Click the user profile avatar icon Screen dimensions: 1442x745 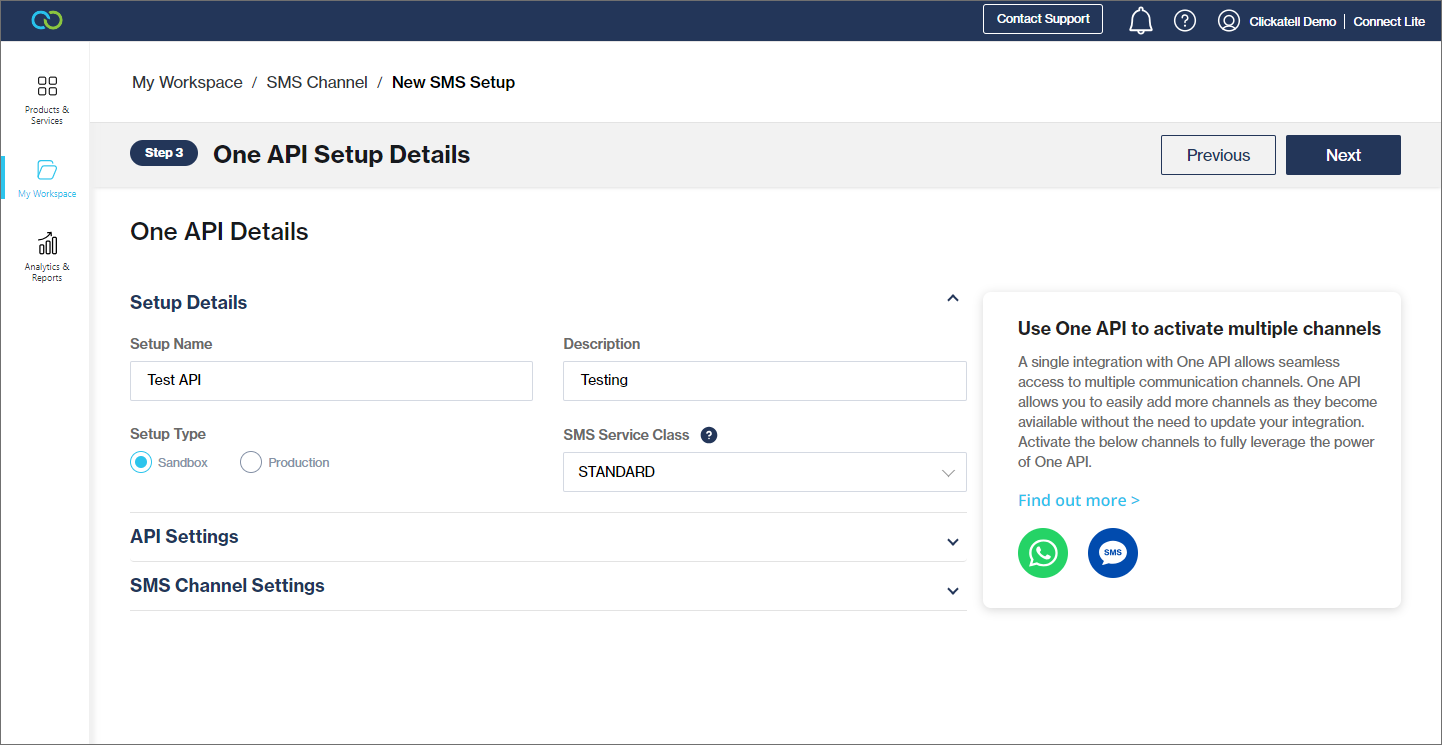pyautogui.click(x=1229, y=21)
